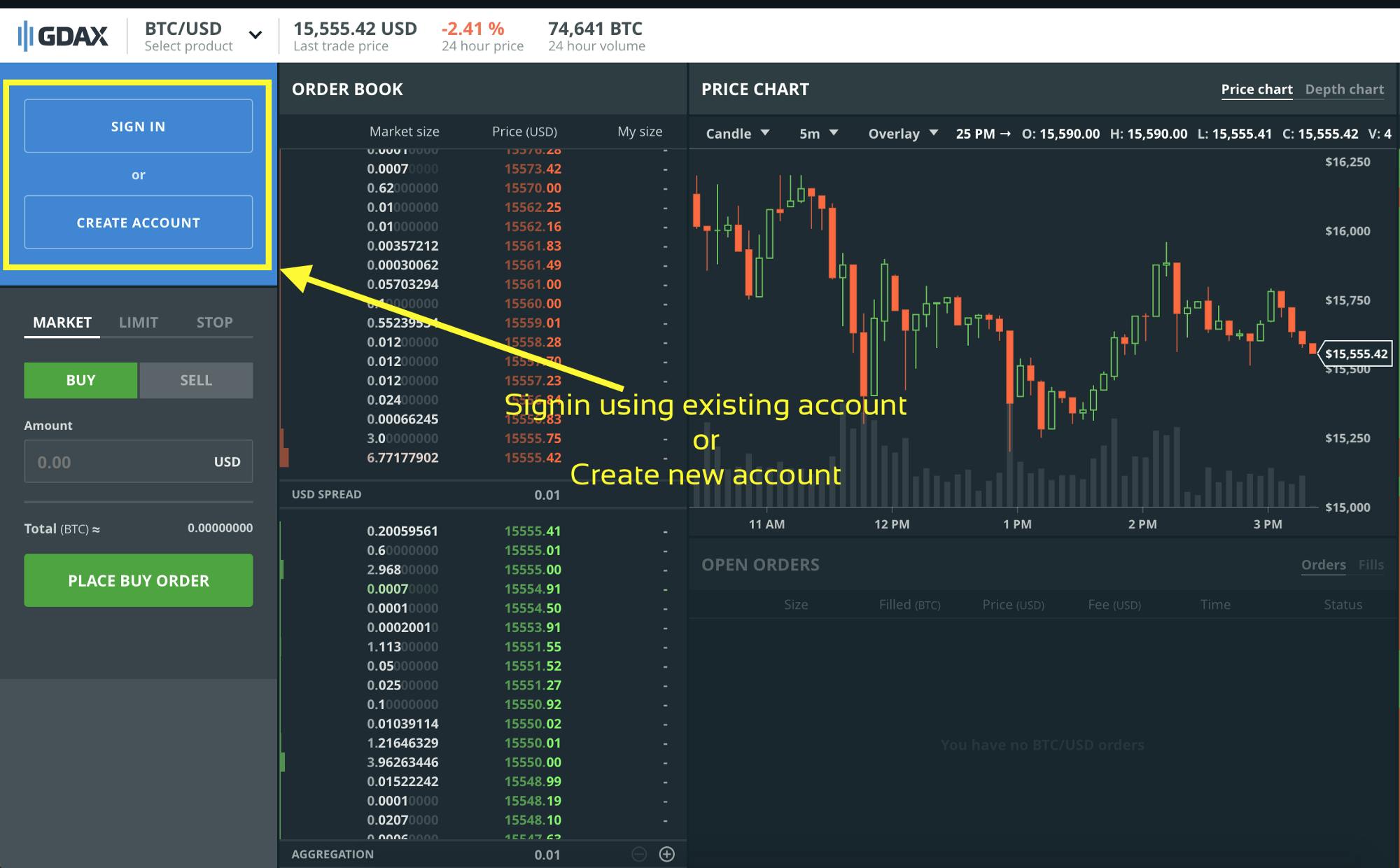Click the SIGN IN button

137,125
